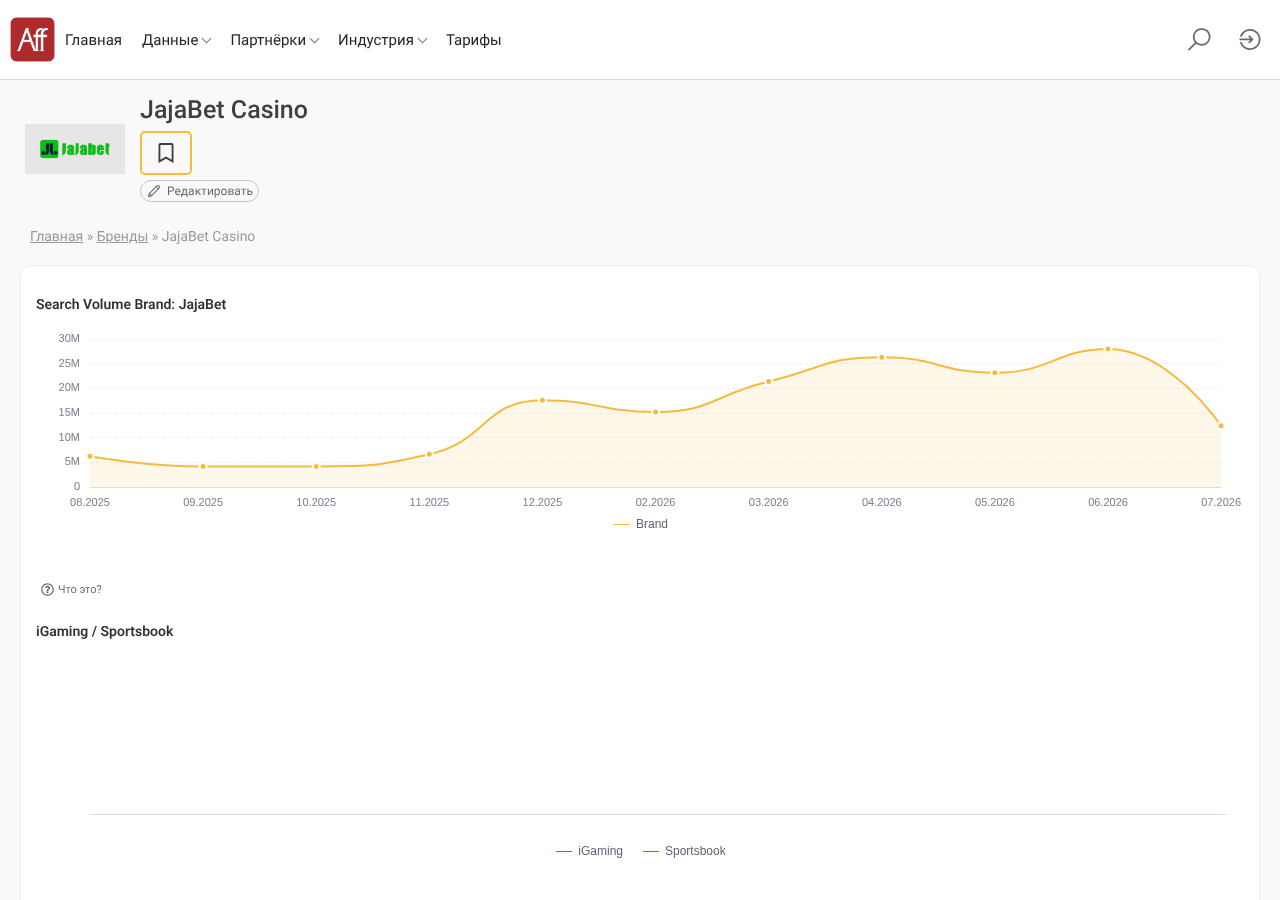Toggle the Brand legend series
This screenshot has width=1280, height=900.
point(641,524)
